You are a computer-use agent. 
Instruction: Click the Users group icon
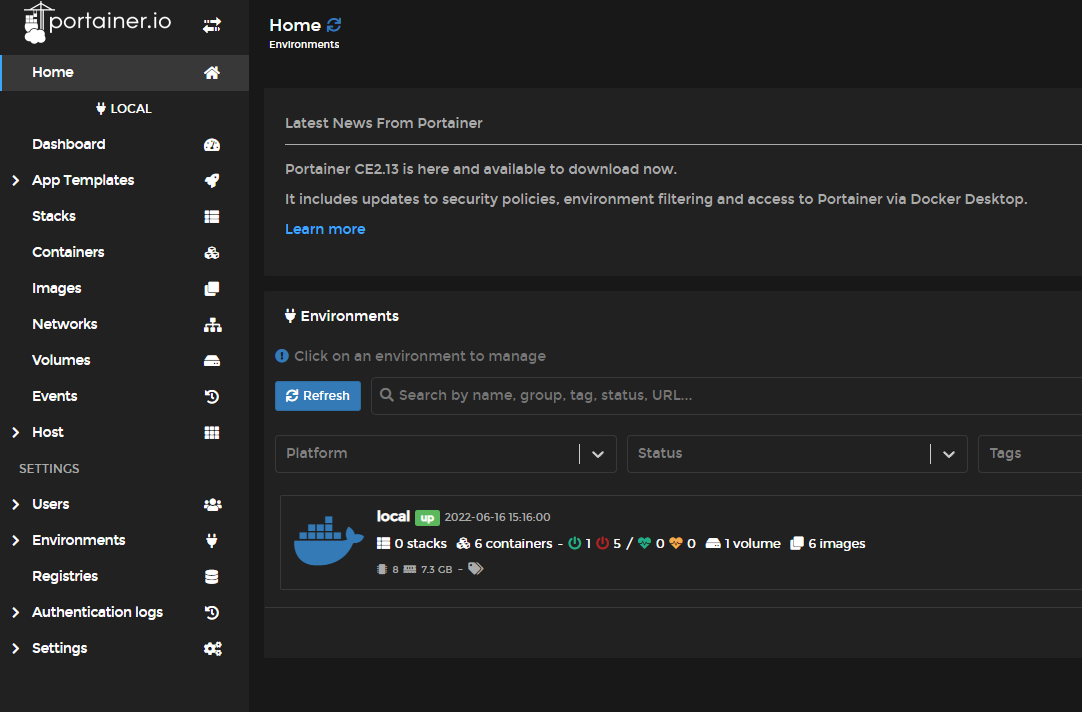213,504
